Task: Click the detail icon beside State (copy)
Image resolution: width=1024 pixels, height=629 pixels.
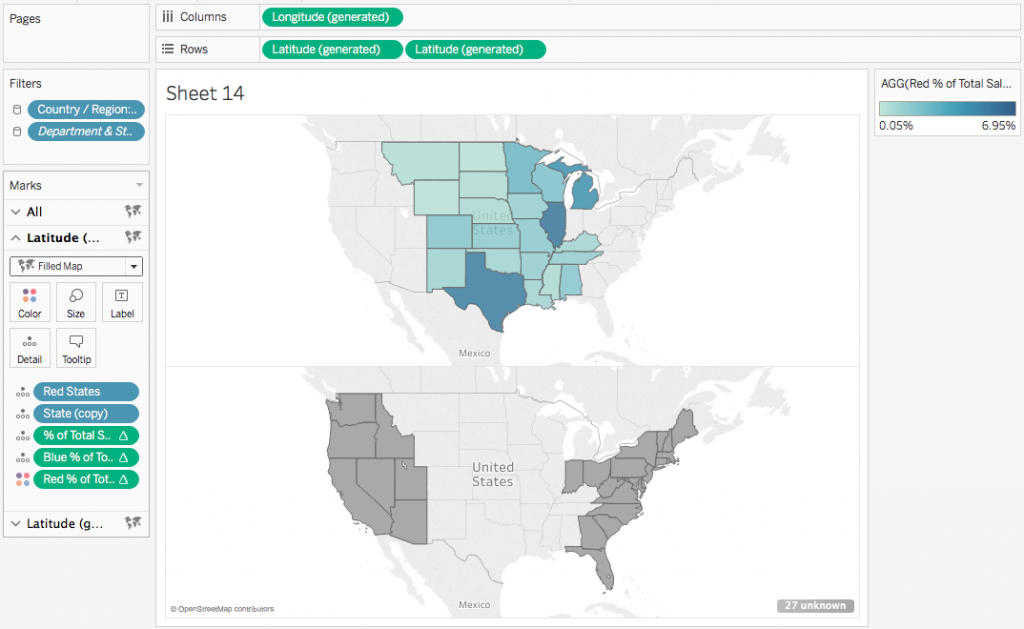Action: pyautogui.click(x=22, y=414)
